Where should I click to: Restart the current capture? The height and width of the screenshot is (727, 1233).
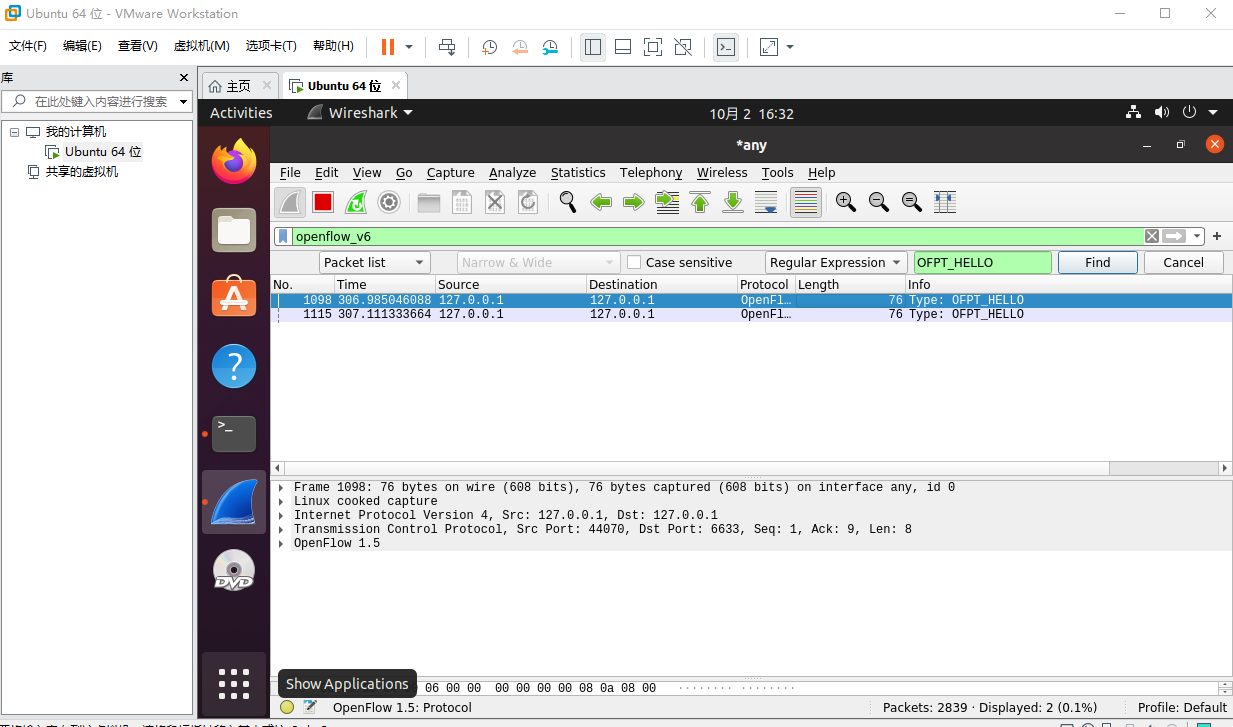tap(356, 202)
